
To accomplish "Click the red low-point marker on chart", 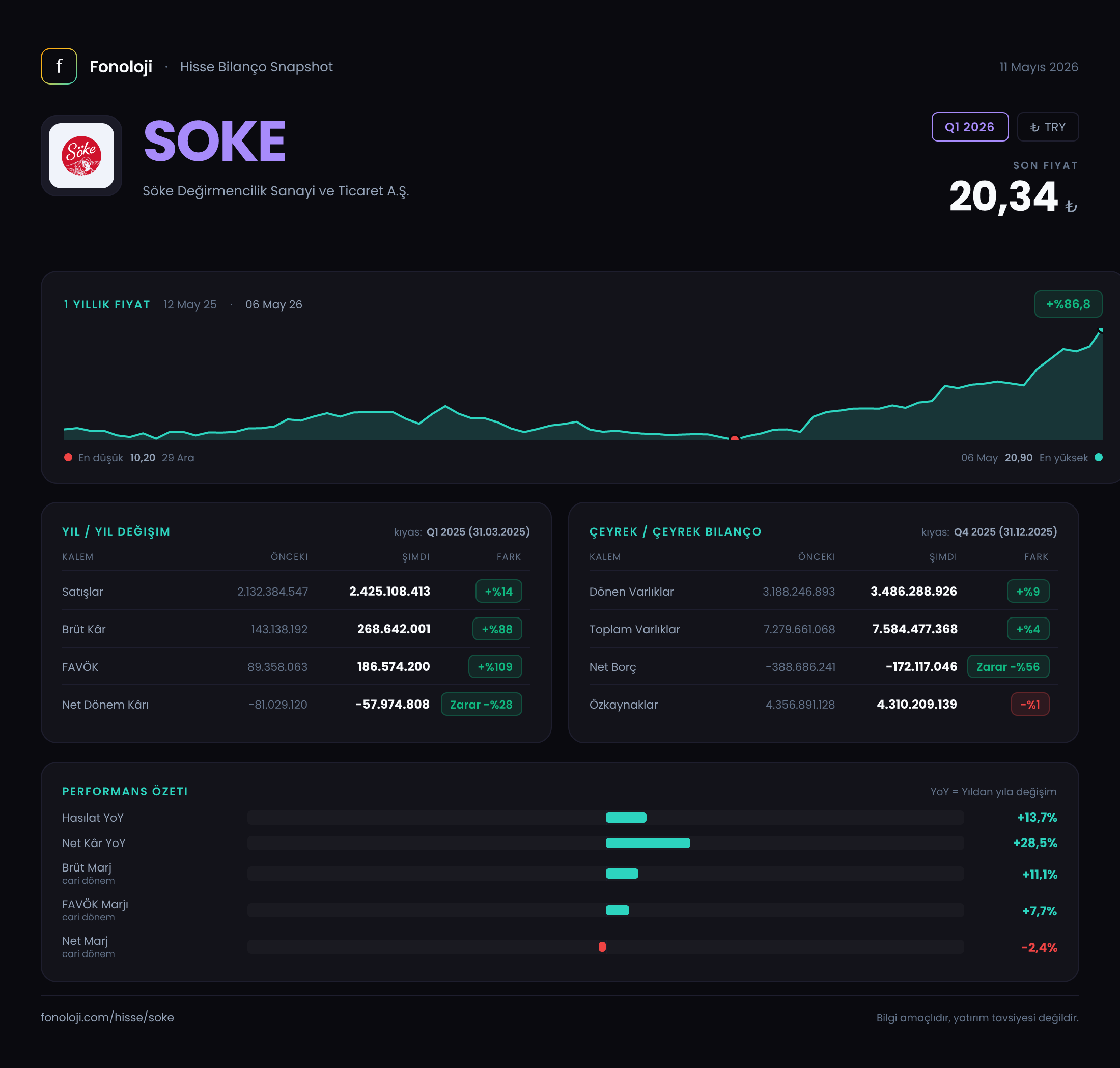I will (x=735, y=438).
